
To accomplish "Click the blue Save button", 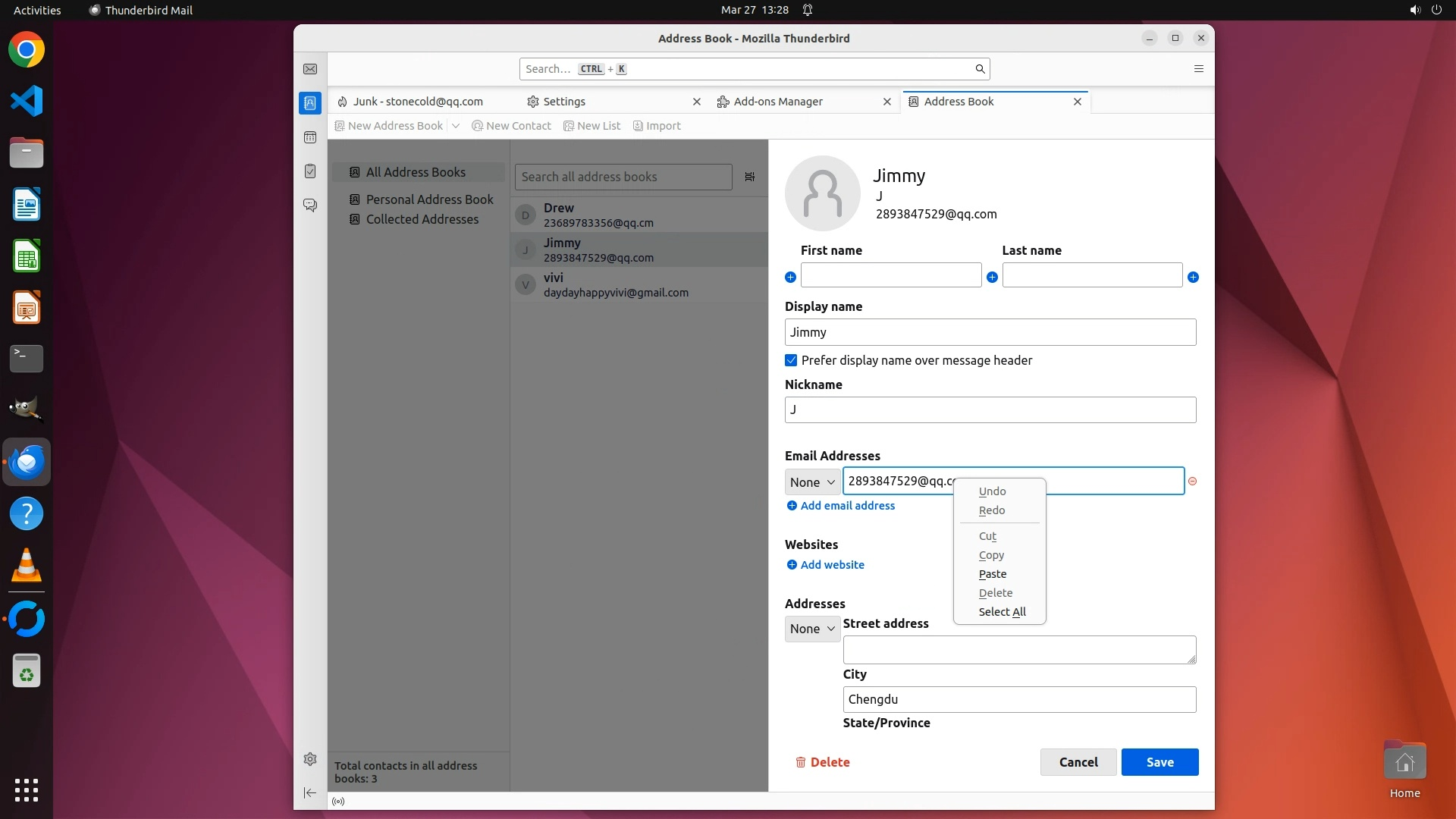I will click(x=1159, y=762).
